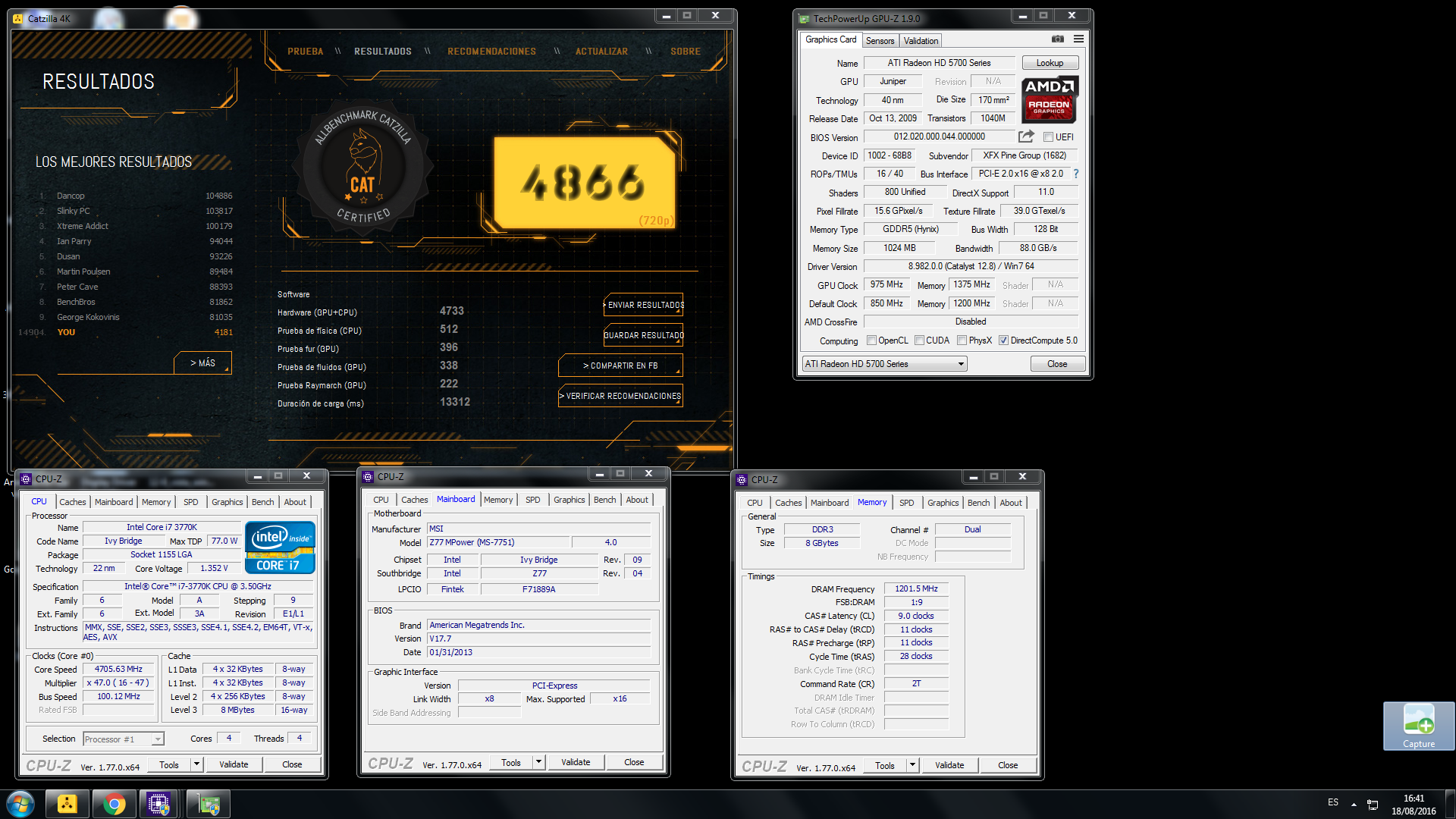Click Validate in the CPU-Z Memory window

(949, 765)
